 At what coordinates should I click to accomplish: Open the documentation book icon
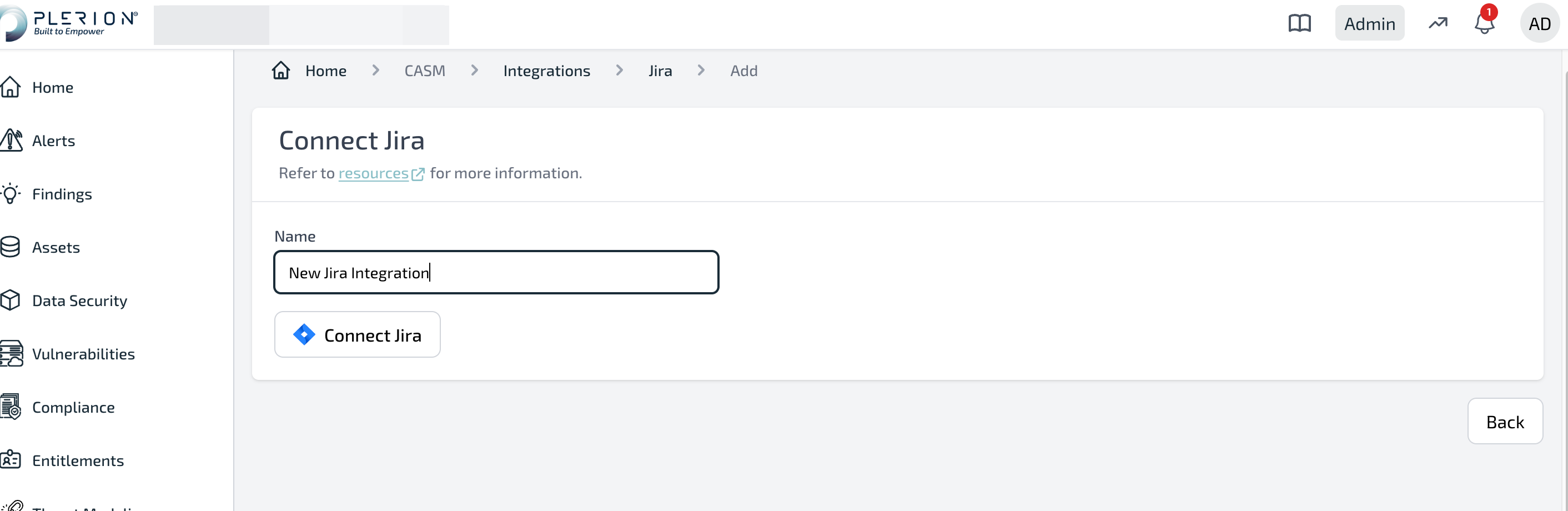(x=1300, y=24)
